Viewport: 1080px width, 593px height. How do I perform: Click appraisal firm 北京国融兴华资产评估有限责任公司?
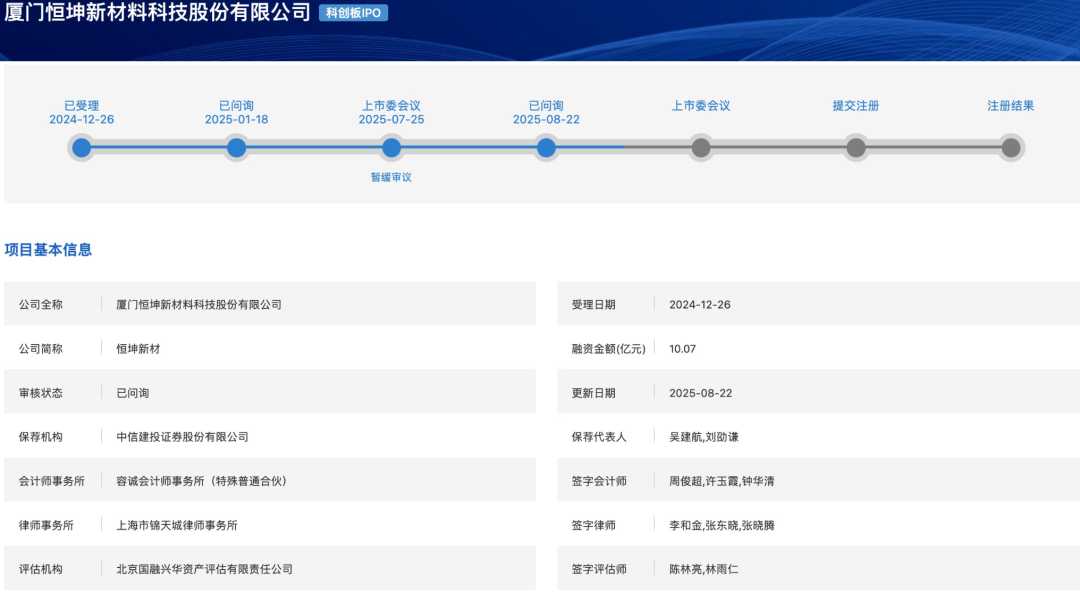[x=205, y=569]
